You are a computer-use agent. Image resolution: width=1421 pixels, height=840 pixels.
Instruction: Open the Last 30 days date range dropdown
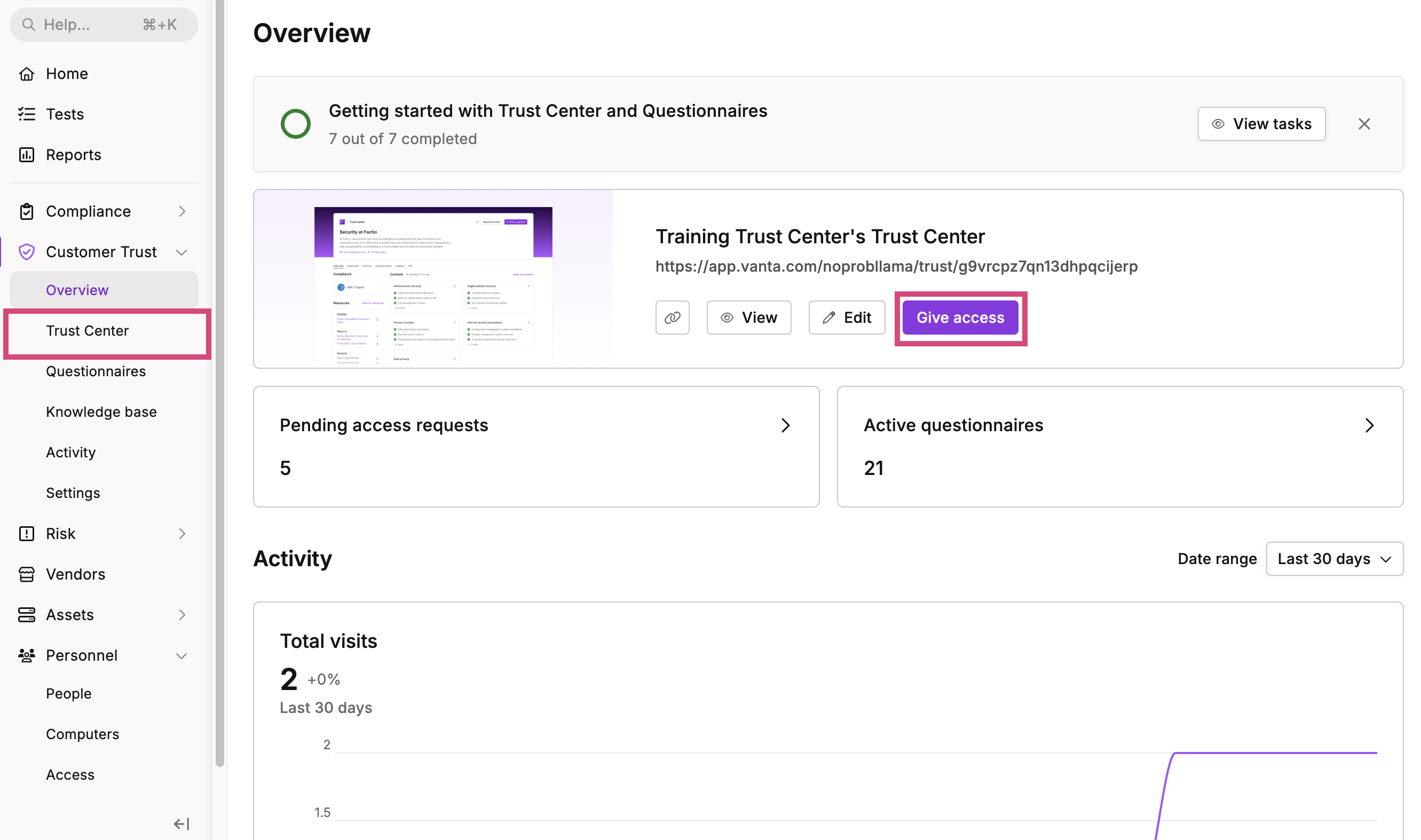(x=1335, y=559)
